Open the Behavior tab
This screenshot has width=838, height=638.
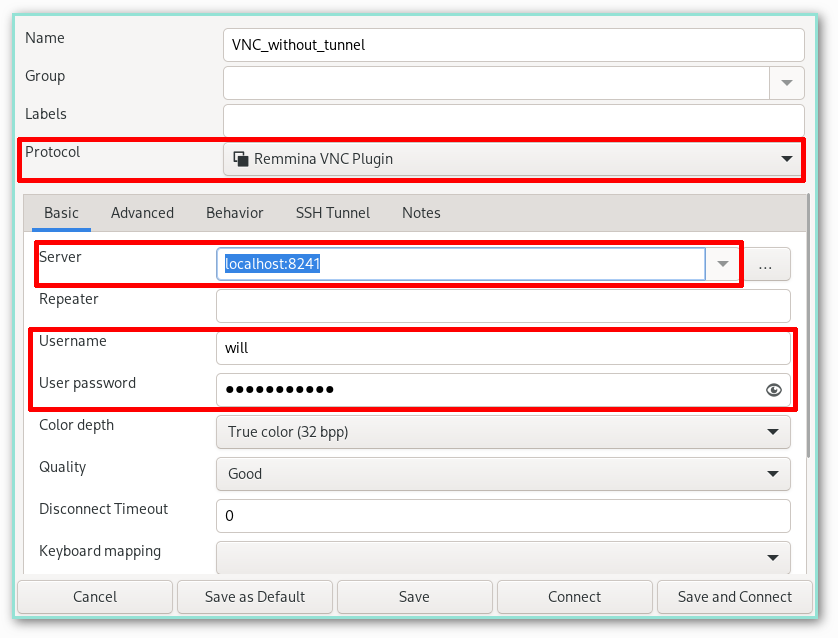pos(234,212)
